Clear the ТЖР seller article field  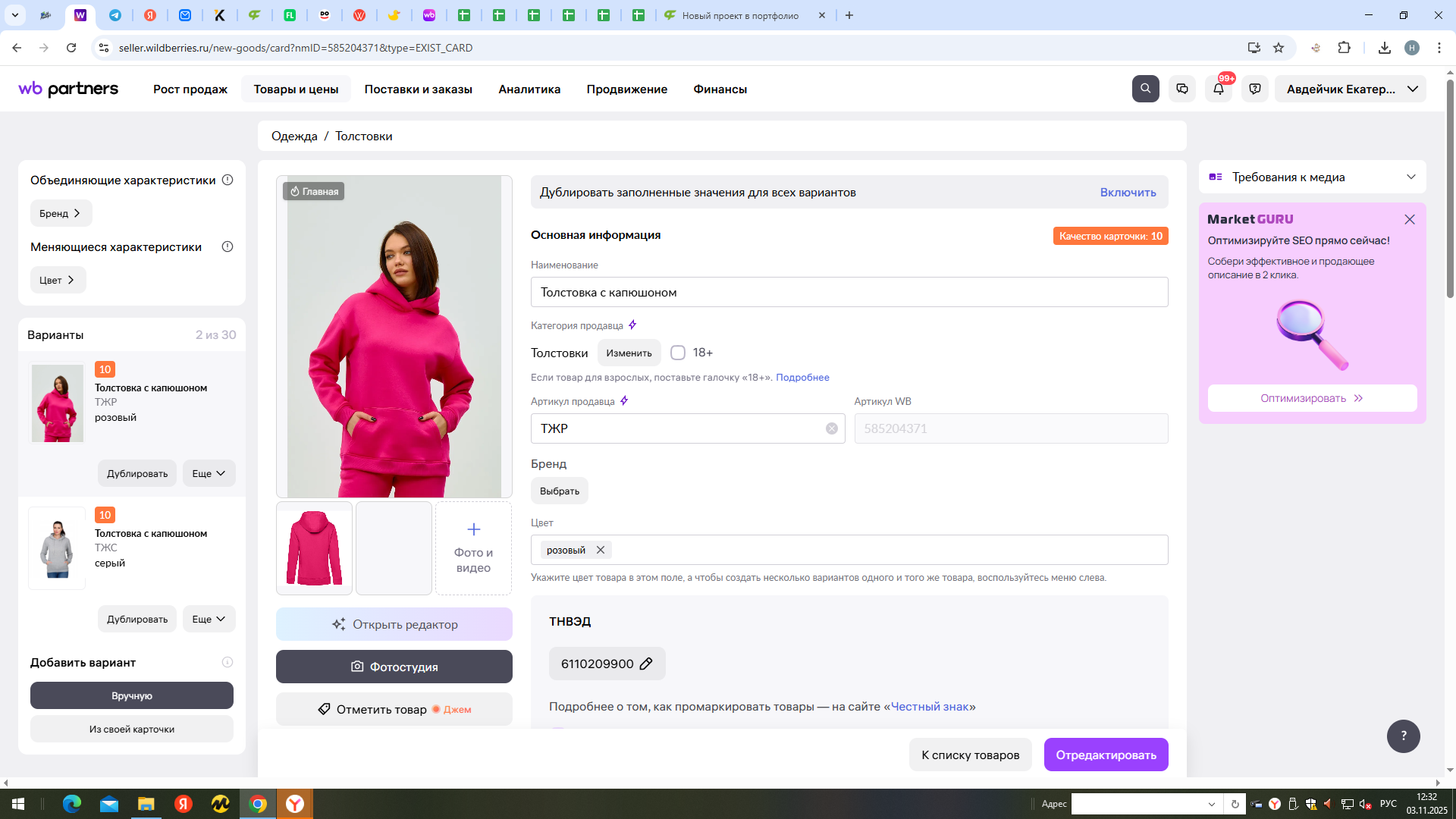pos(831,428)
